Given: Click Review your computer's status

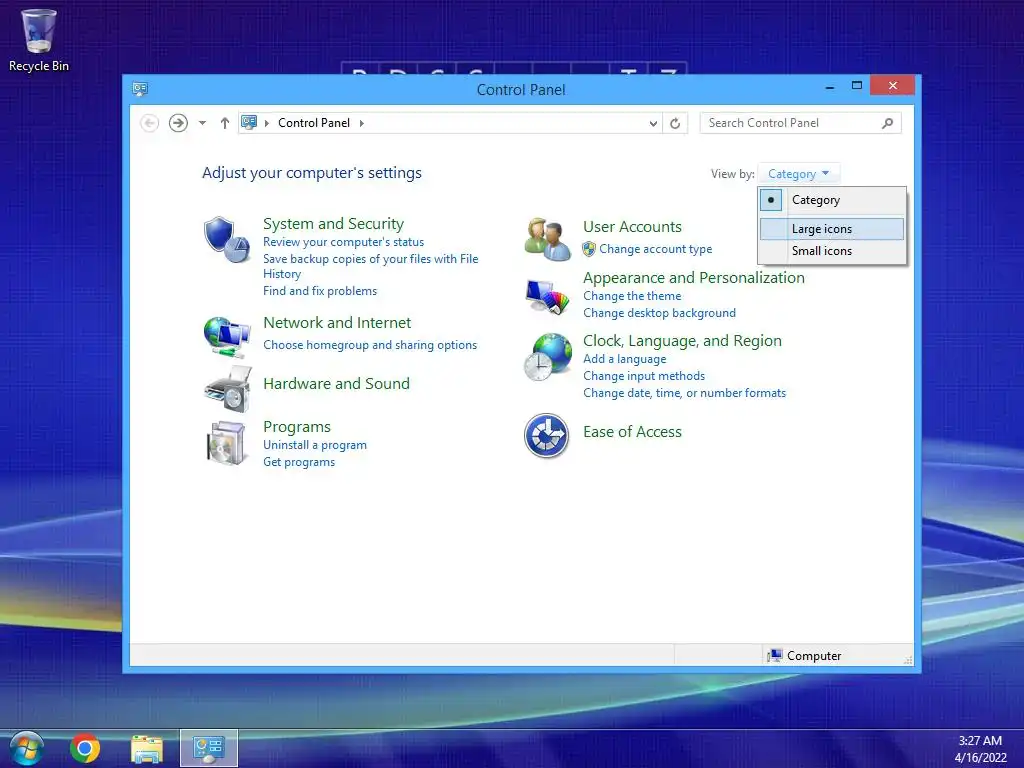Looking at the screenshot, I should [x=344, y=242].
